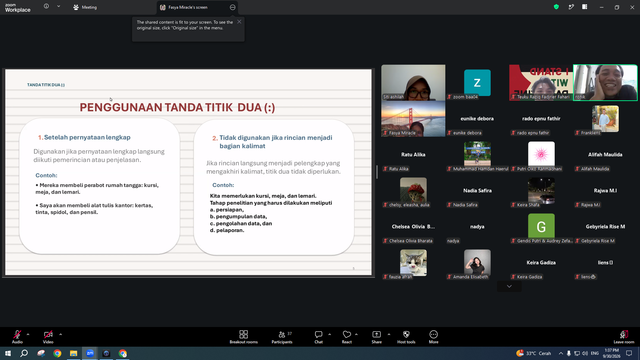Select Teuku Rafiq Fadhier Fahari's video tile

[x=541, y=82]
